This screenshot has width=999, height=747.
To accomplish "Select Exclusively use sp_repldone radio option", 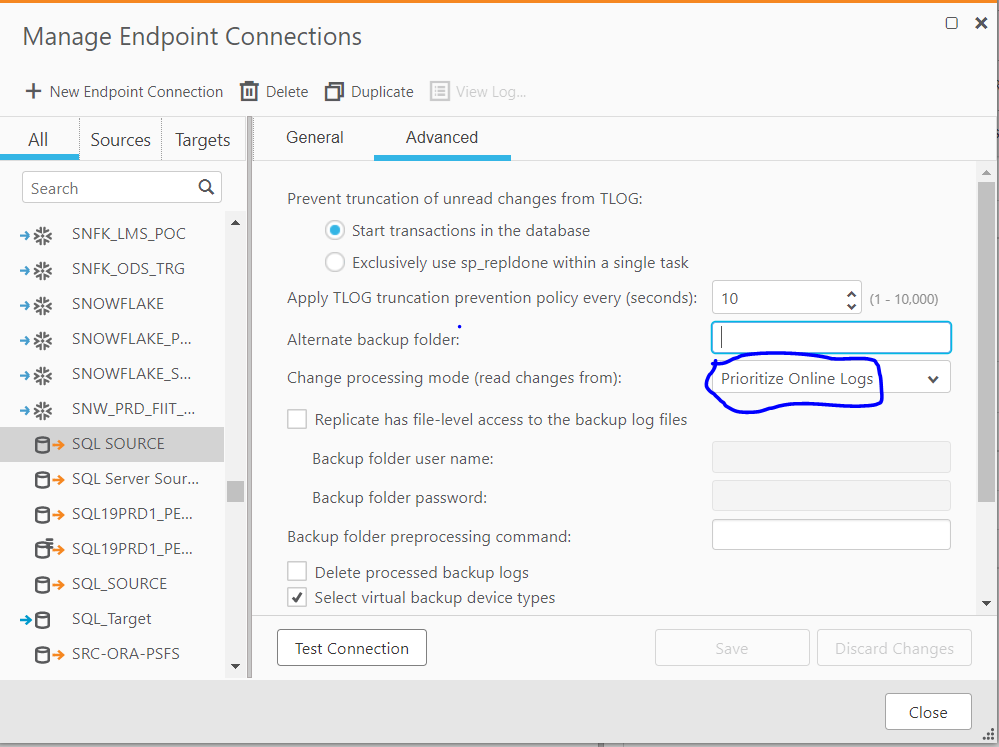I will tap(335, 262).
